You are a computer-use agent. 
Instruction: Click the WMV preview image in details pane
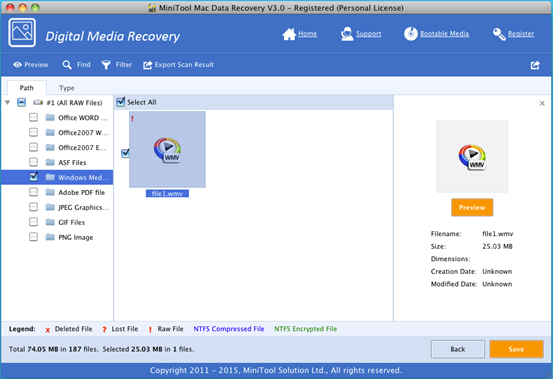[472, 157]
